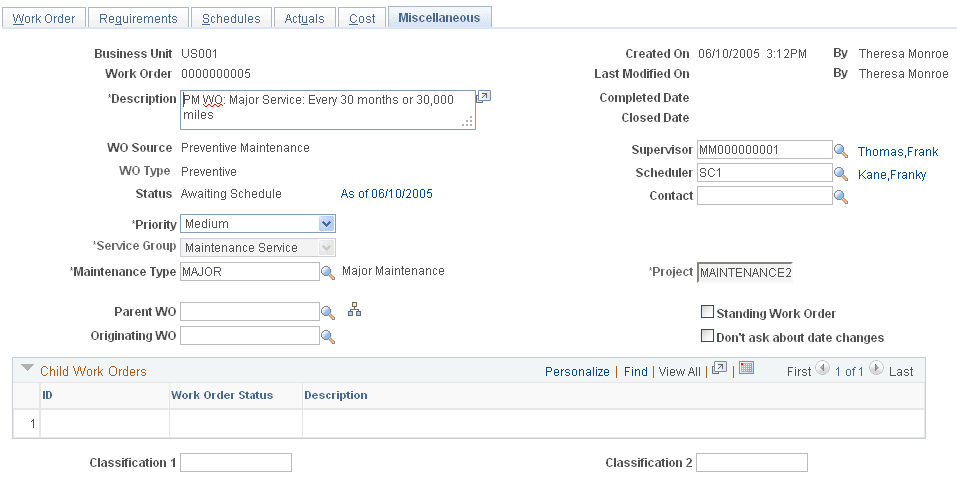Viewport: 957px width, 489px height.
Task: Switch to the Schedules tab
Action: (231, 18)
